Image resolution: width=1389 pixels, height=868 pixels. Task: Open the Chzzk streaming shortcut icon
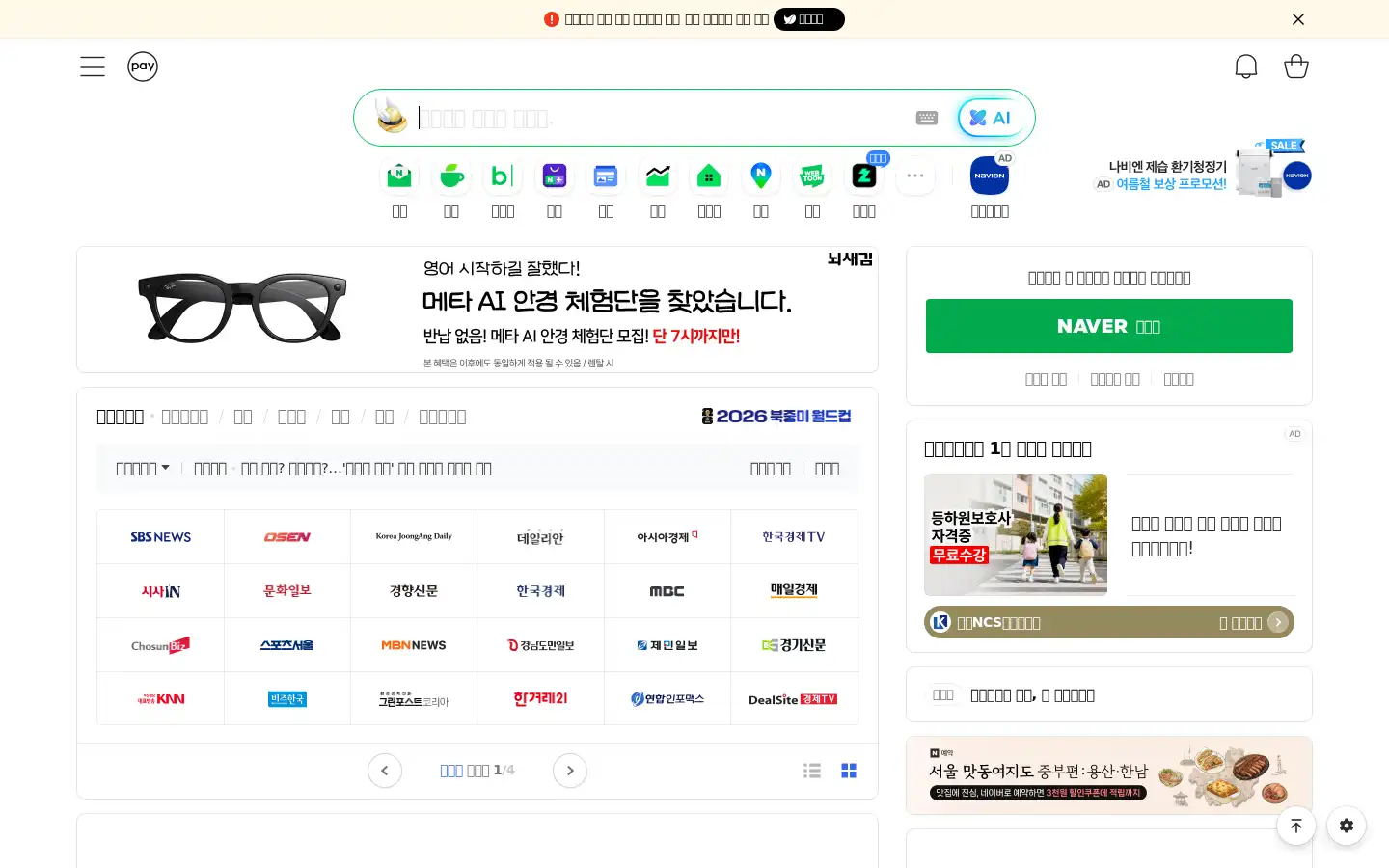(x=864, y=176)
